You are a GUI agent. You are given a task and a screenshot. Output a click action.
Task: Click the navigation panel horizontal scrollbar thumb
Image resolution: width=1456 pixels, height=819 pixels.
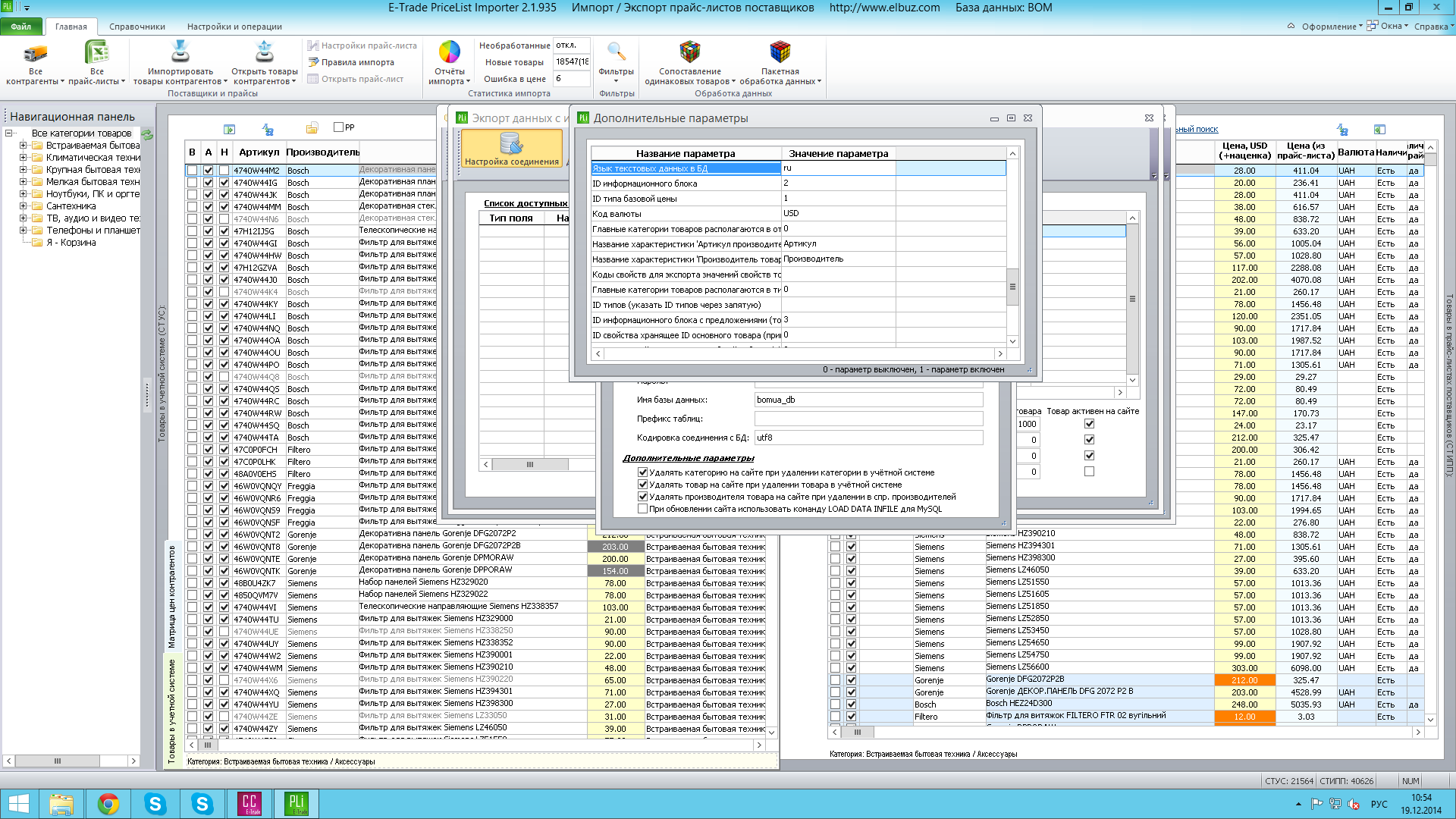58,761
